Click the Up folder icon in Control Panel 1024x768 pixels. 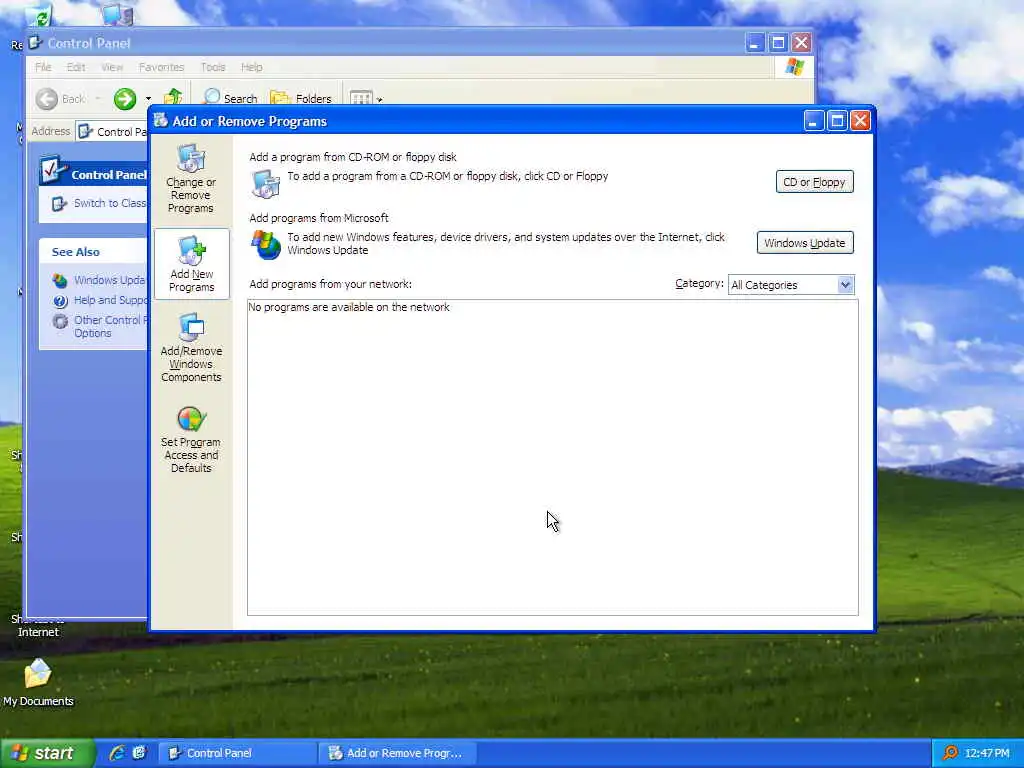pyautogui.click(x=173, y=98)
